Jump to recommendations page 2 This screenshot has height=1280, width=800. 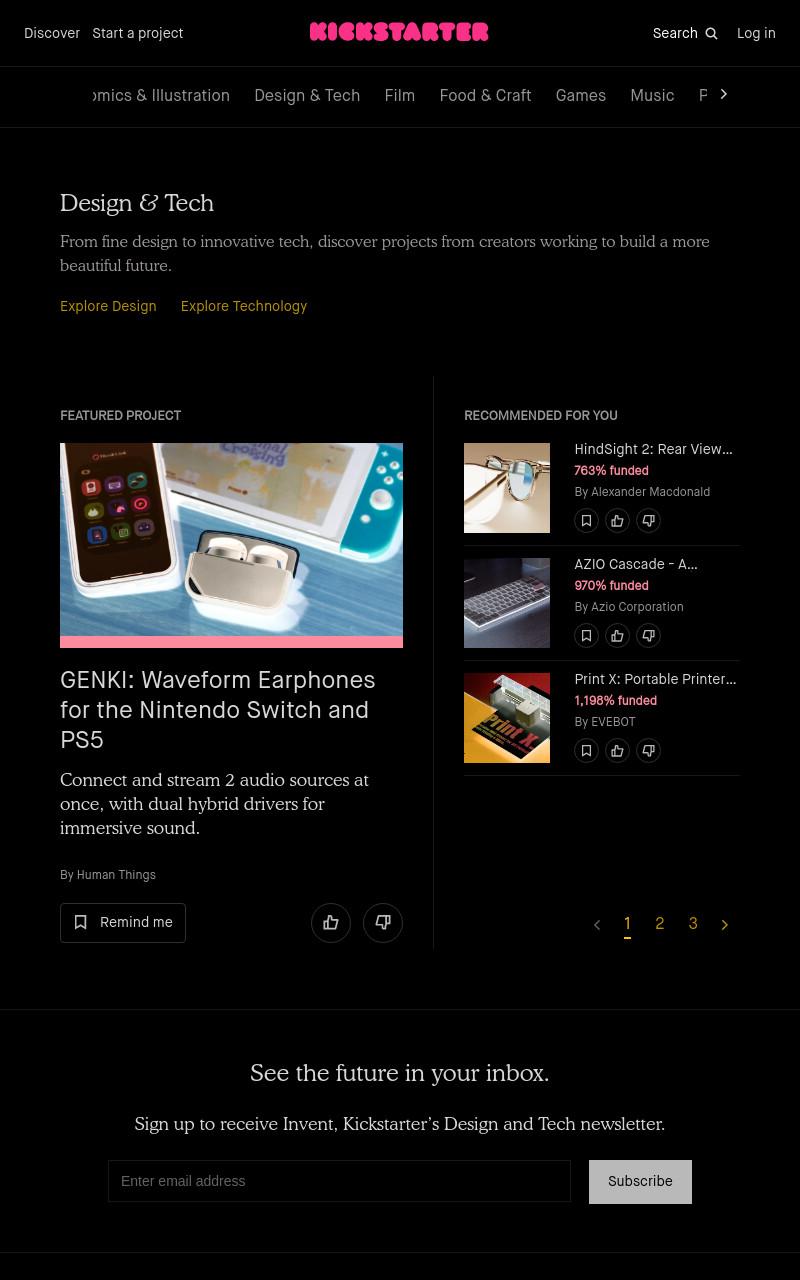(x=660, y=924)
